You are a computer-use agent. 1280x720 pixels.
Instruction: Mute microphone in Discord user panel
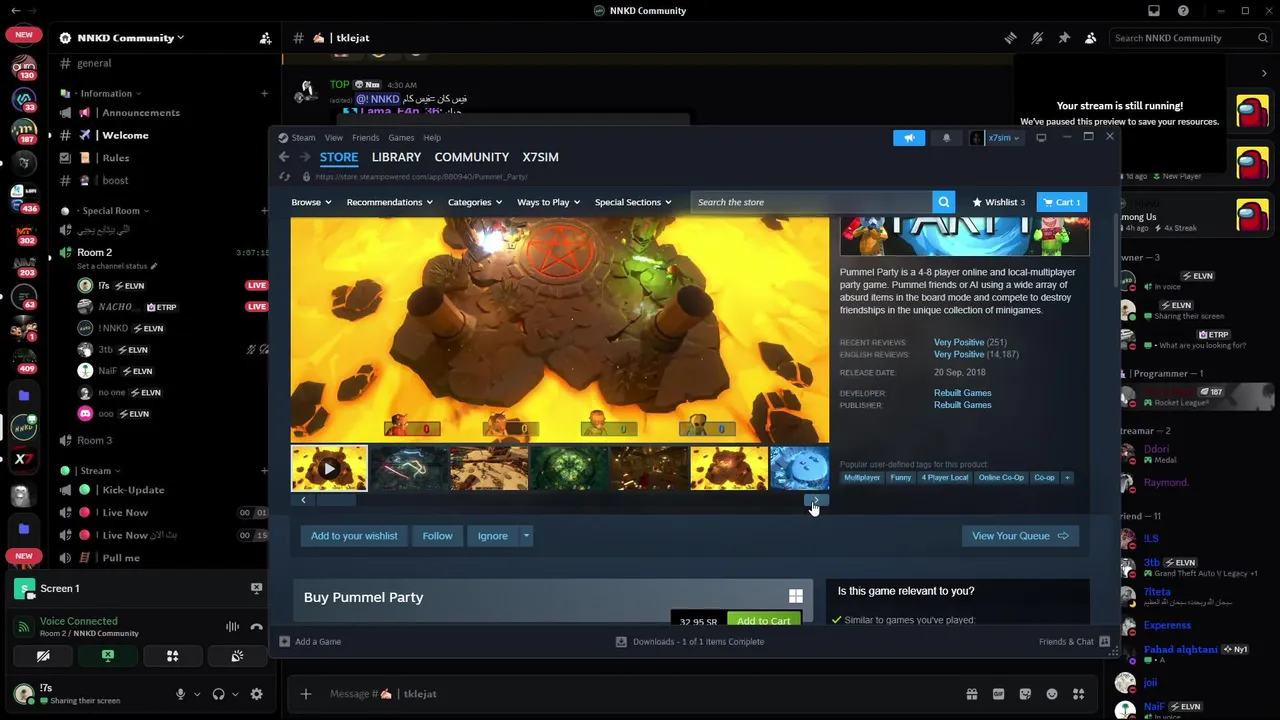click(181, 694)
